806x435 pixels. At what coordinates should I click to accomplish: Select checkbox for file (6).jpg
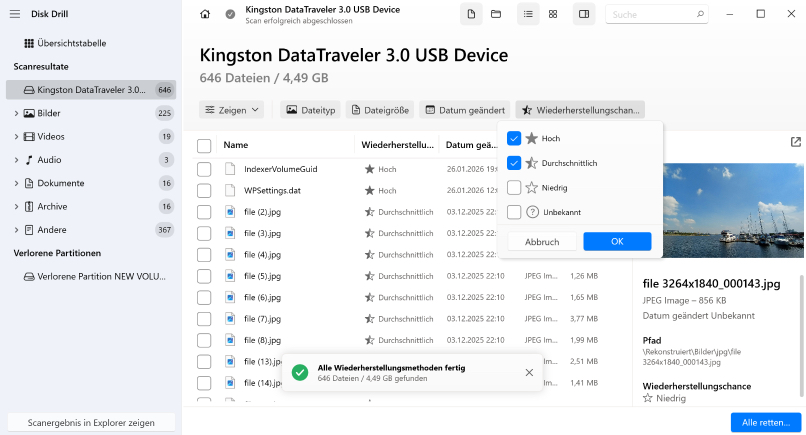(x=204, y=298)
